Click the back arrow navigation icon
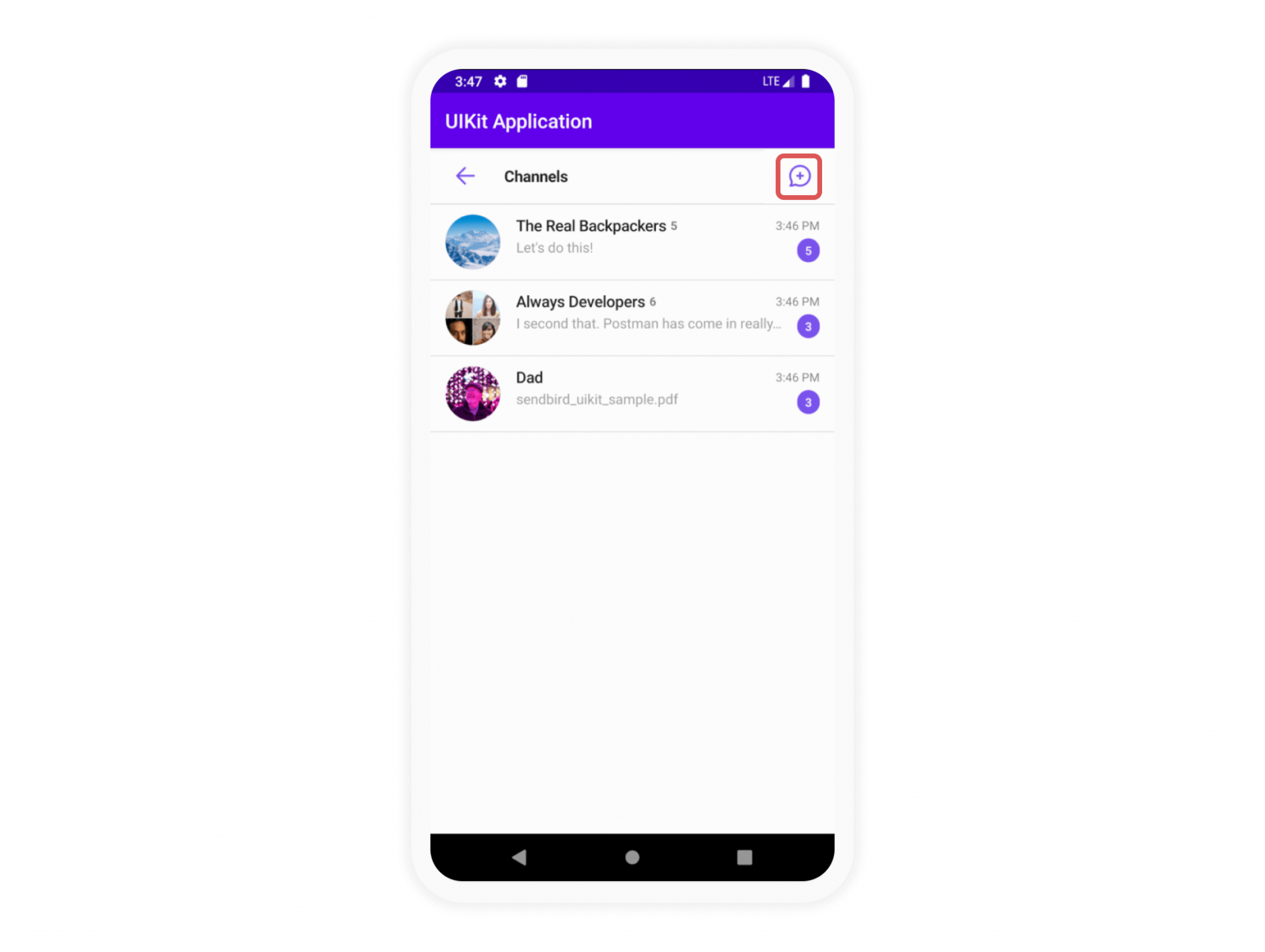The height and width of the screenshot is (952, 1265). (x=465, y=177)
